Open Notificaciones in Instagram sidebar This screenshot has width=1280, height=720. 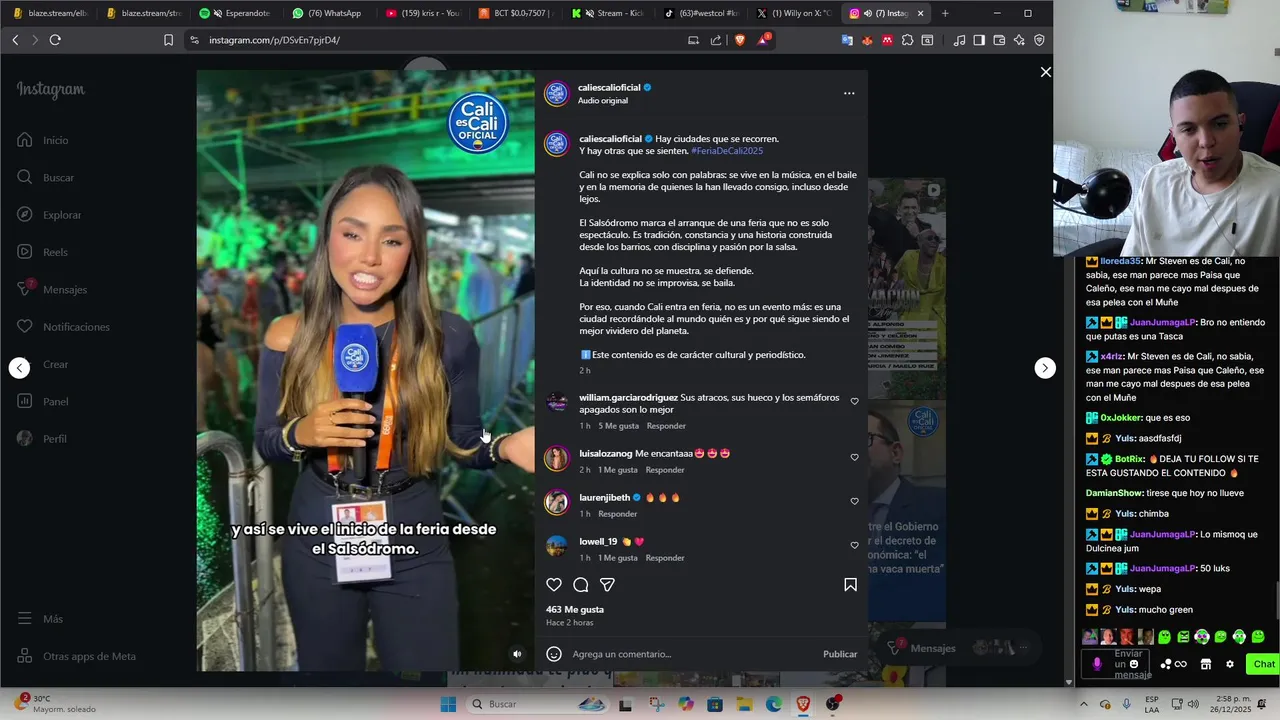(63, 327)
